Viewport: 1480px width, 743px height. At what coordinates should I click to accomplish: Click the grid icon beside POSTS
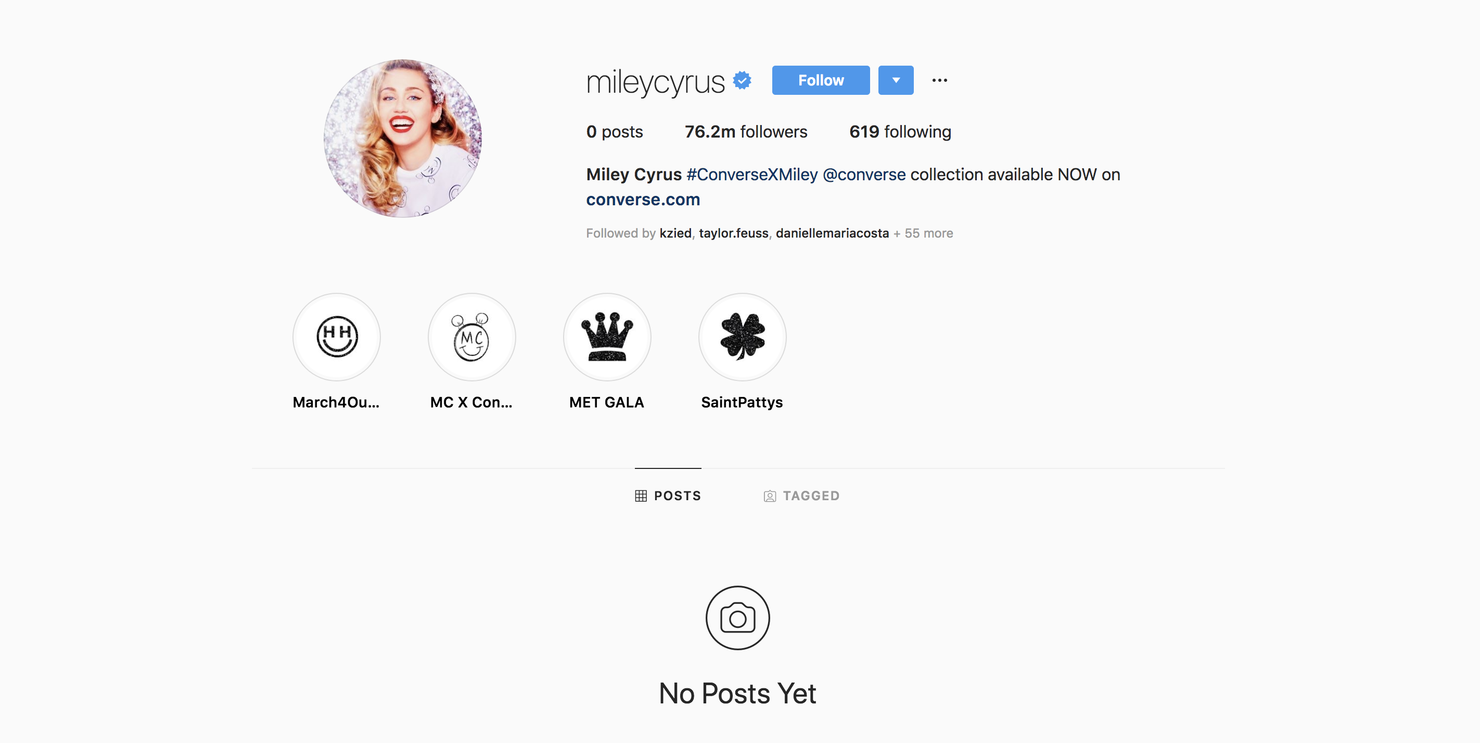(641, 496)
